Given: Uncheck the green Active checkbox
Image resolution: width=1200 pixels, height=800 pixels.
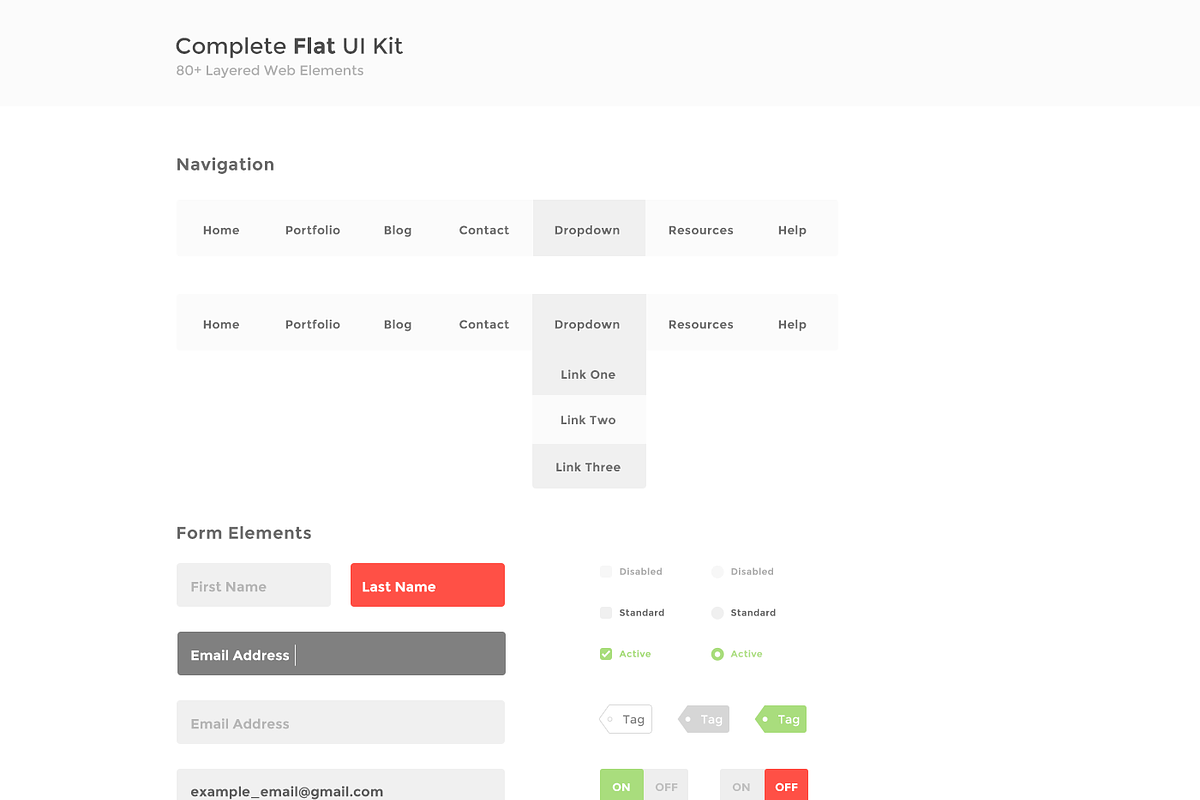Looking at the screenshot, I should pos(606,653).
